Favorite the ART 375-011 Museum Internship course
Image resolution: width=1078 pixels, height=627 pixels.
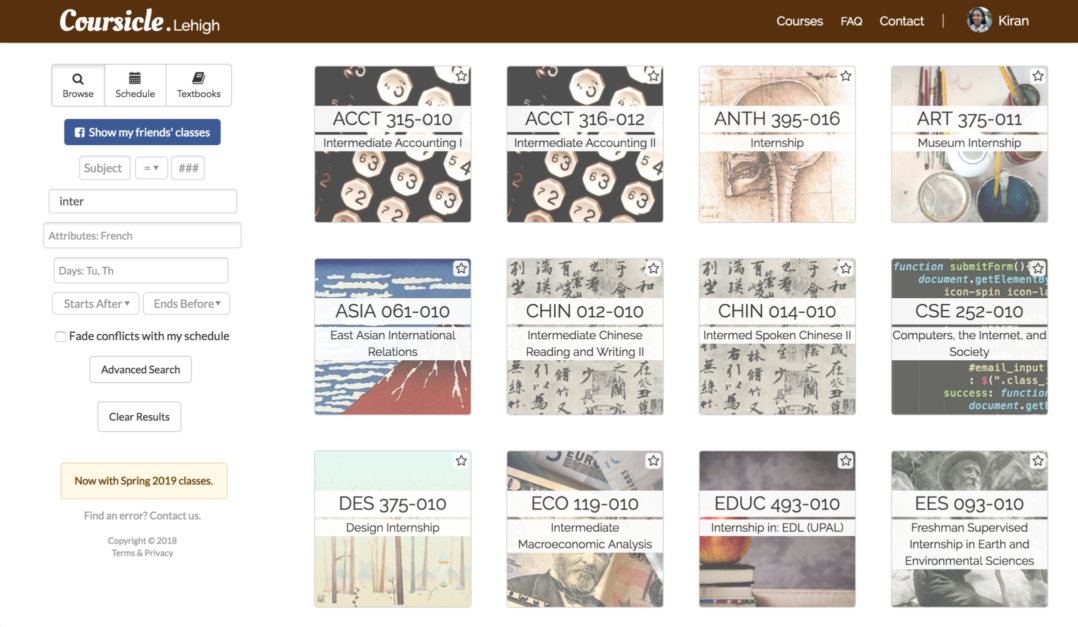(1037, 76)
